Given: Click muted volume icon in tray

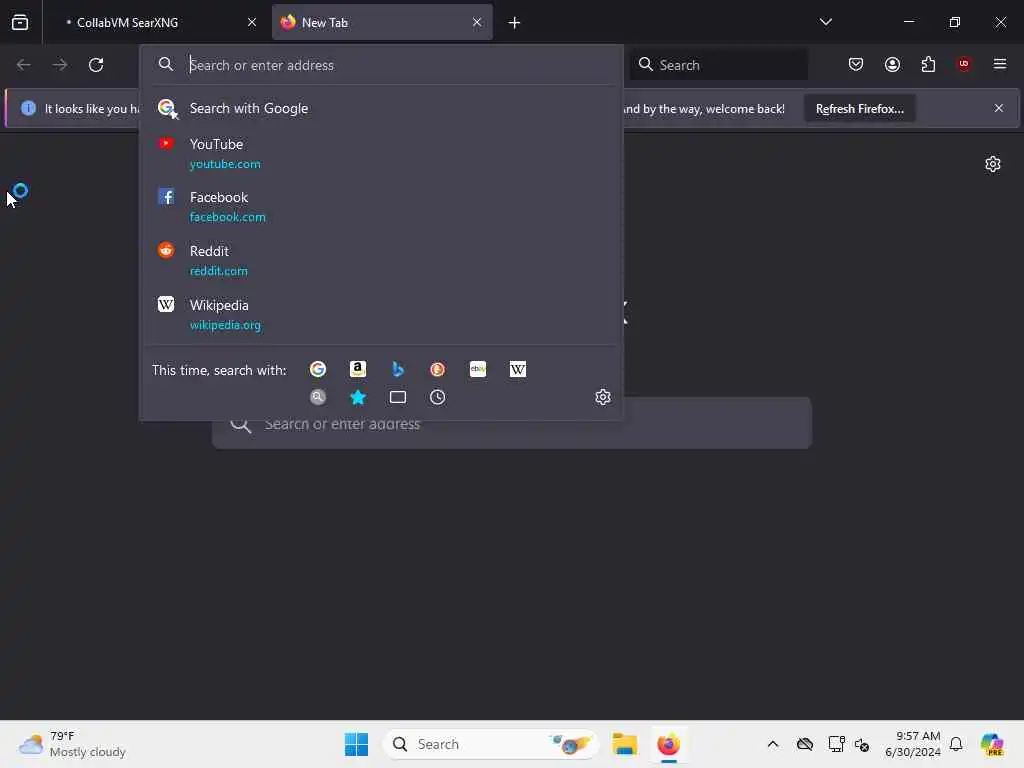Looking at the screenshot, I should 862,744.
